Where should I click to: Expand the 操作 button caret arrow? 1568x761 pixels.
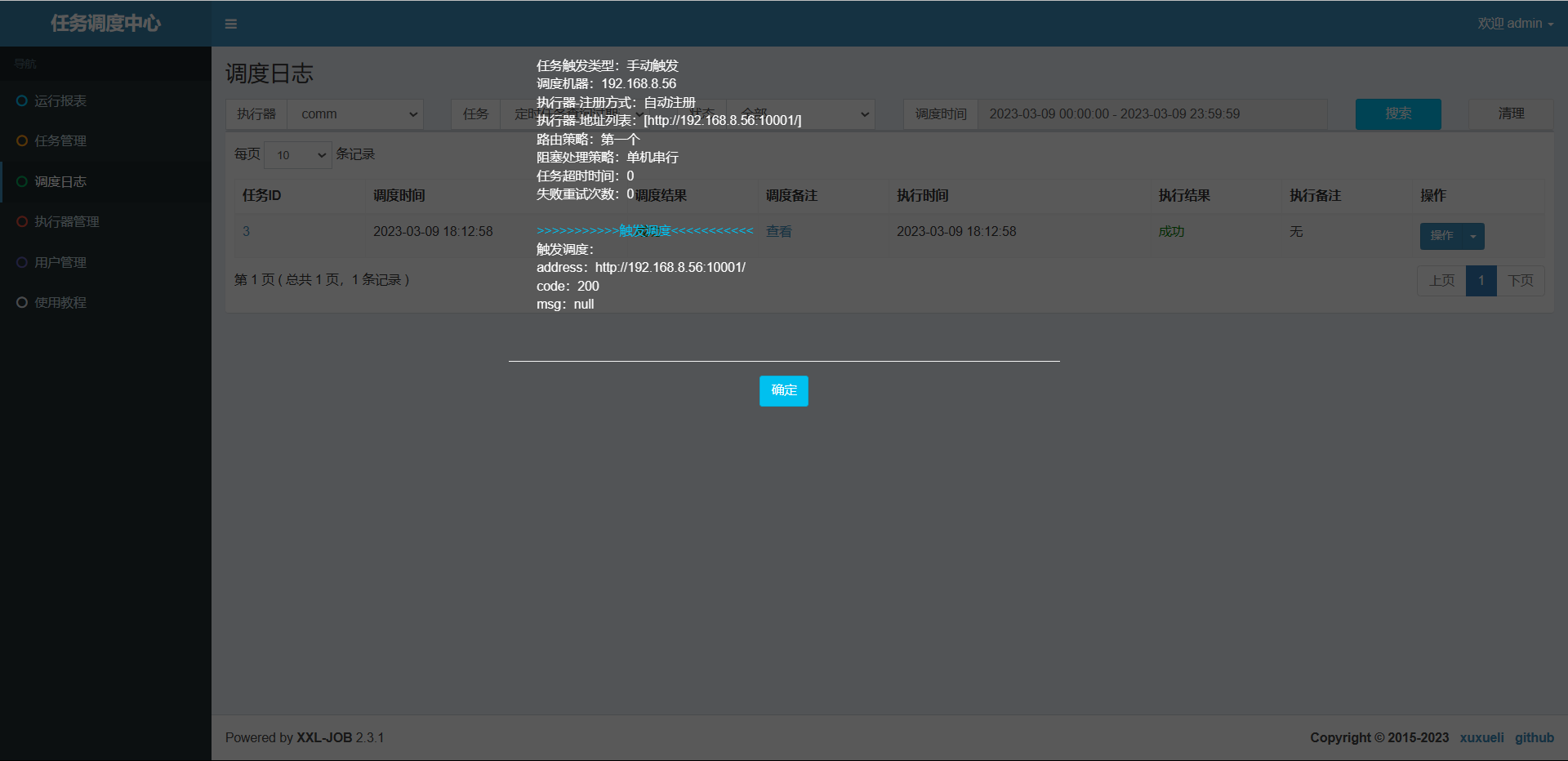(1473, 236)
